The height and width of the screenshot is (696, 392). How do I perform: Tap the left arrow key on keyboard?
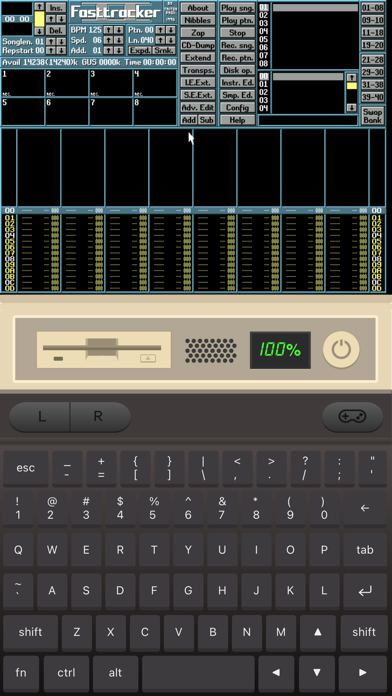pyautogui.click(x=276, y=672)
